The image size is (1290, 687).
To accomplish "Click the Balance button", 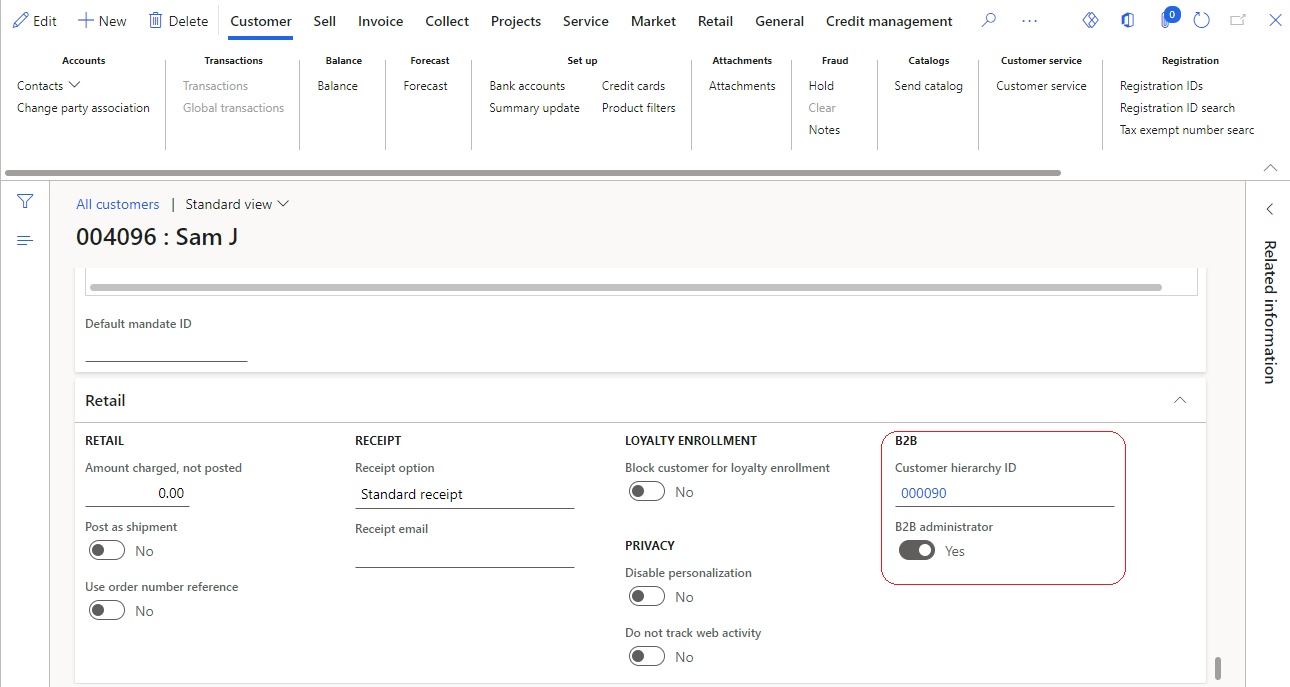I will [338, 86].
